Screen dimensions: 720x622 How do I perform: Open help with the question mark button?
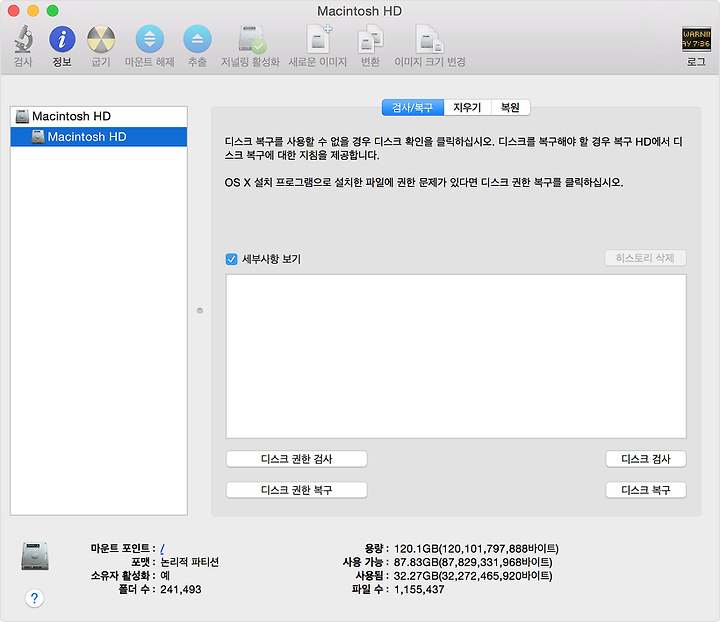34,598
